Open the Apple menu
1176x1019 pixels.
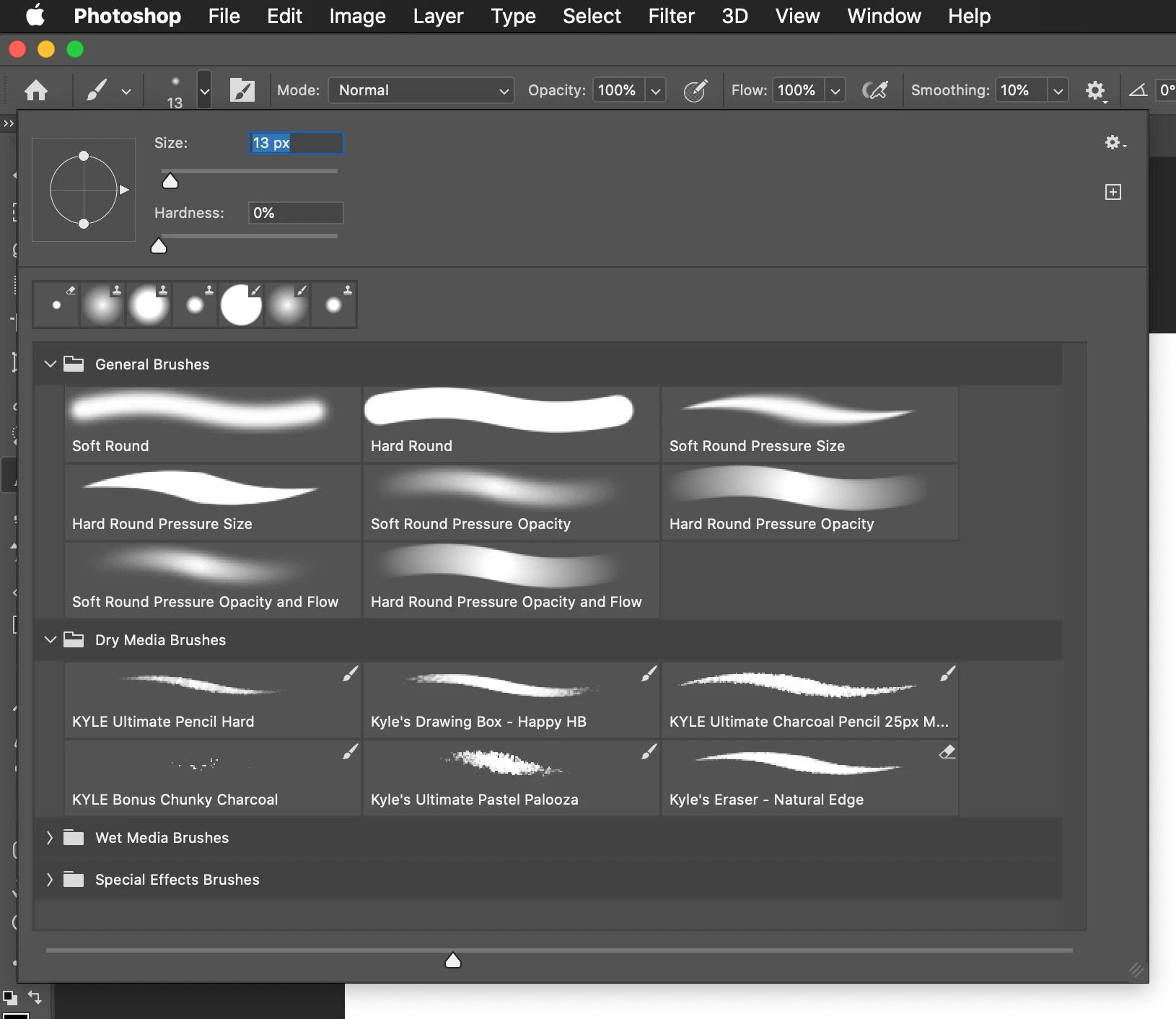pyautogui.click(x=35, y=16)
